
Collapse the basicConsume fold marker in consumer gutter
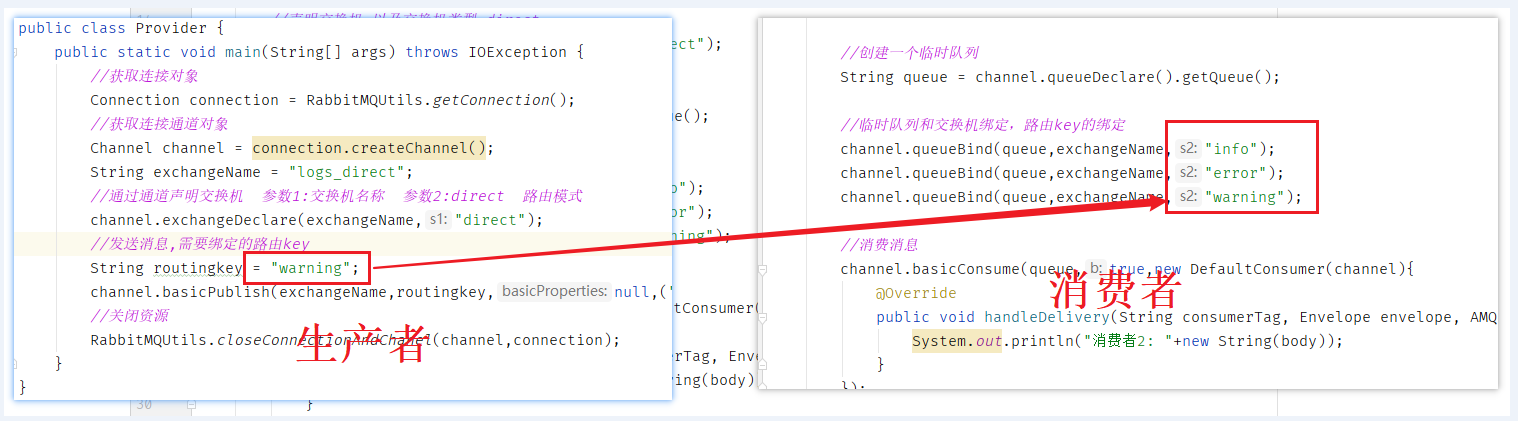pyautogui.click(x=763, y=269)
